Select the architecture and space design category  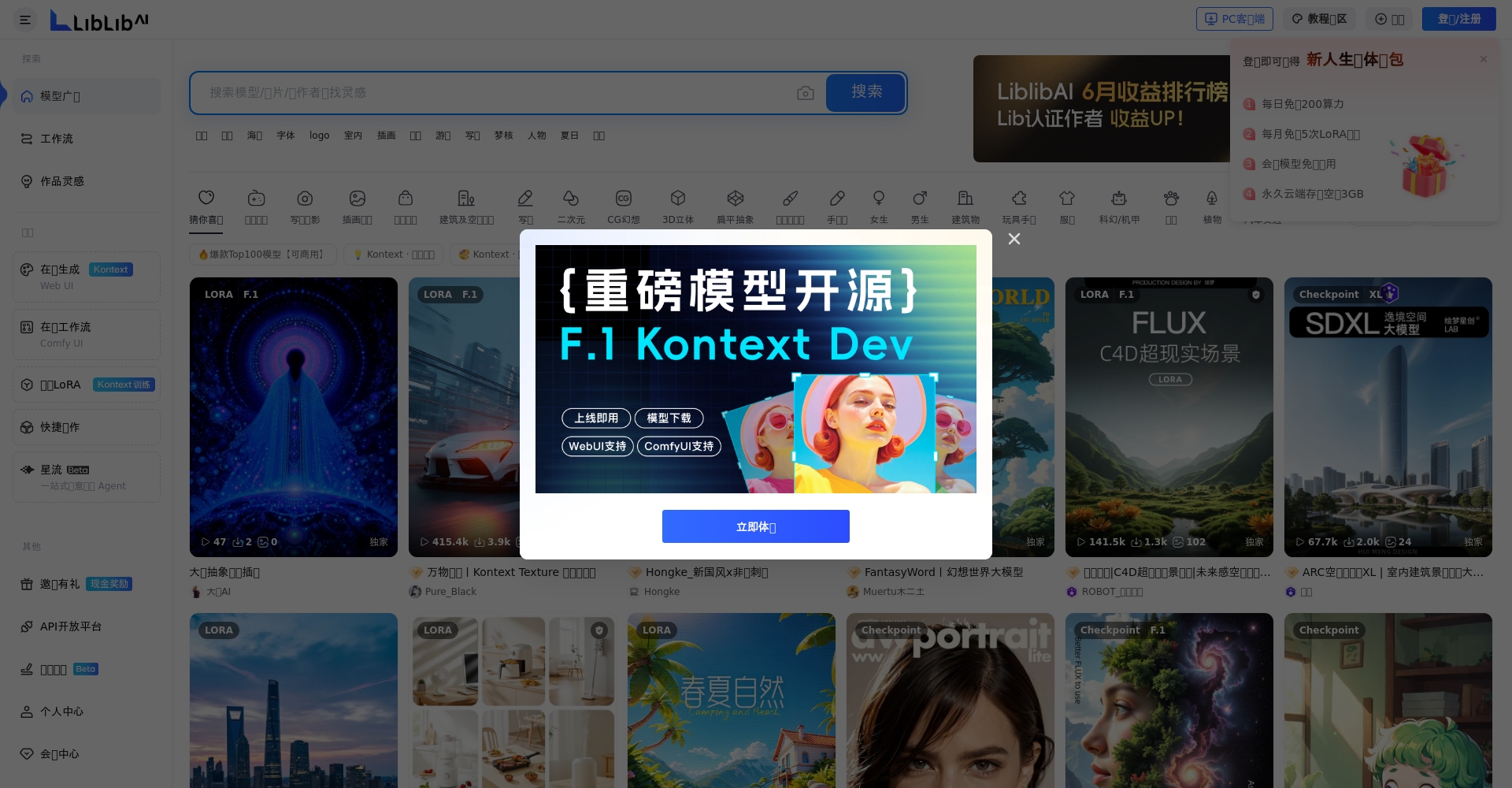pos(466,207)
